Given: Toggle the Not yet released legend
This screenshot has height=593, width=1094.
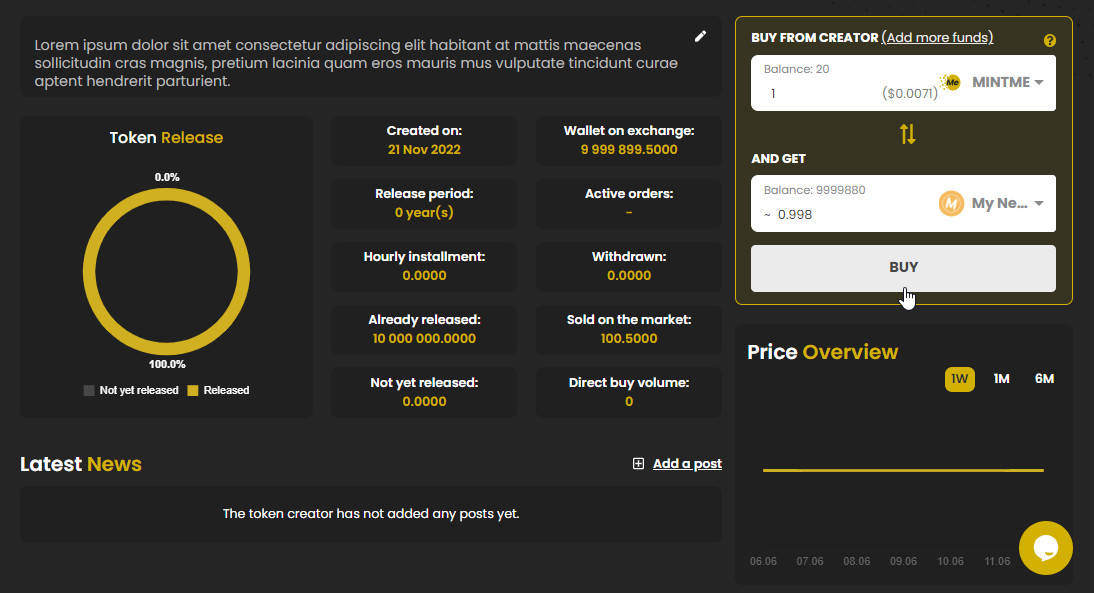Looking at the screenshot, I should [x=131, y=390].
